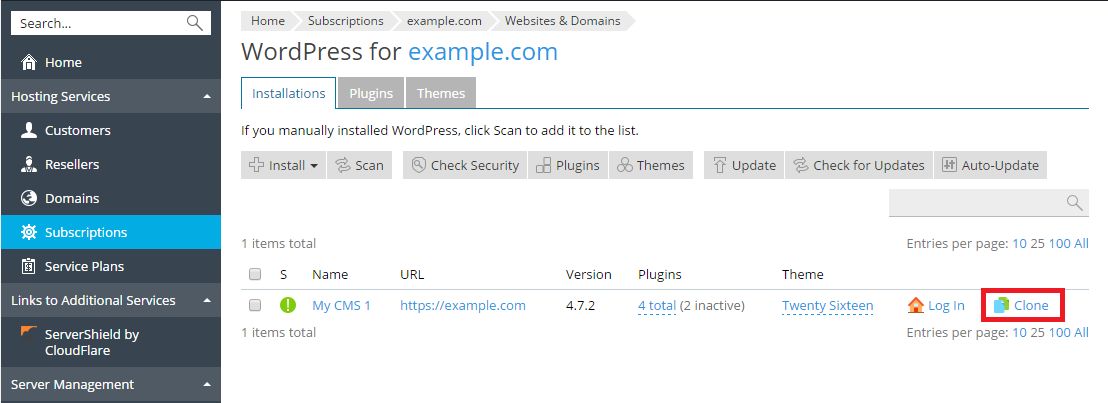Screen dimensions: 1108x403
Task: Click the Twenty Sixteen theme link
Action: [x=827, y=305]
